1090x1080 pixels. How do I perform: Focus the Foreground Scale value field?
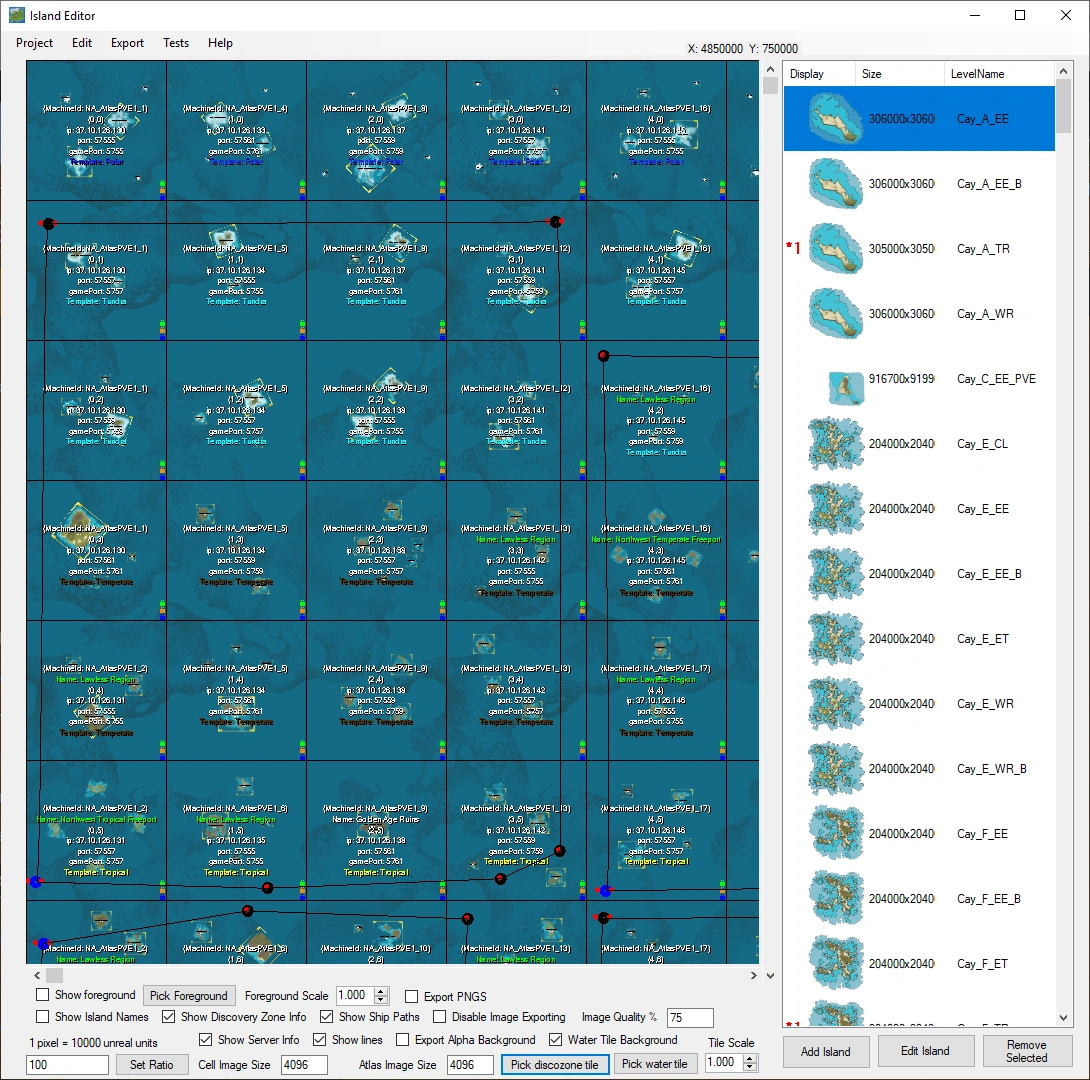pos(355,995)
